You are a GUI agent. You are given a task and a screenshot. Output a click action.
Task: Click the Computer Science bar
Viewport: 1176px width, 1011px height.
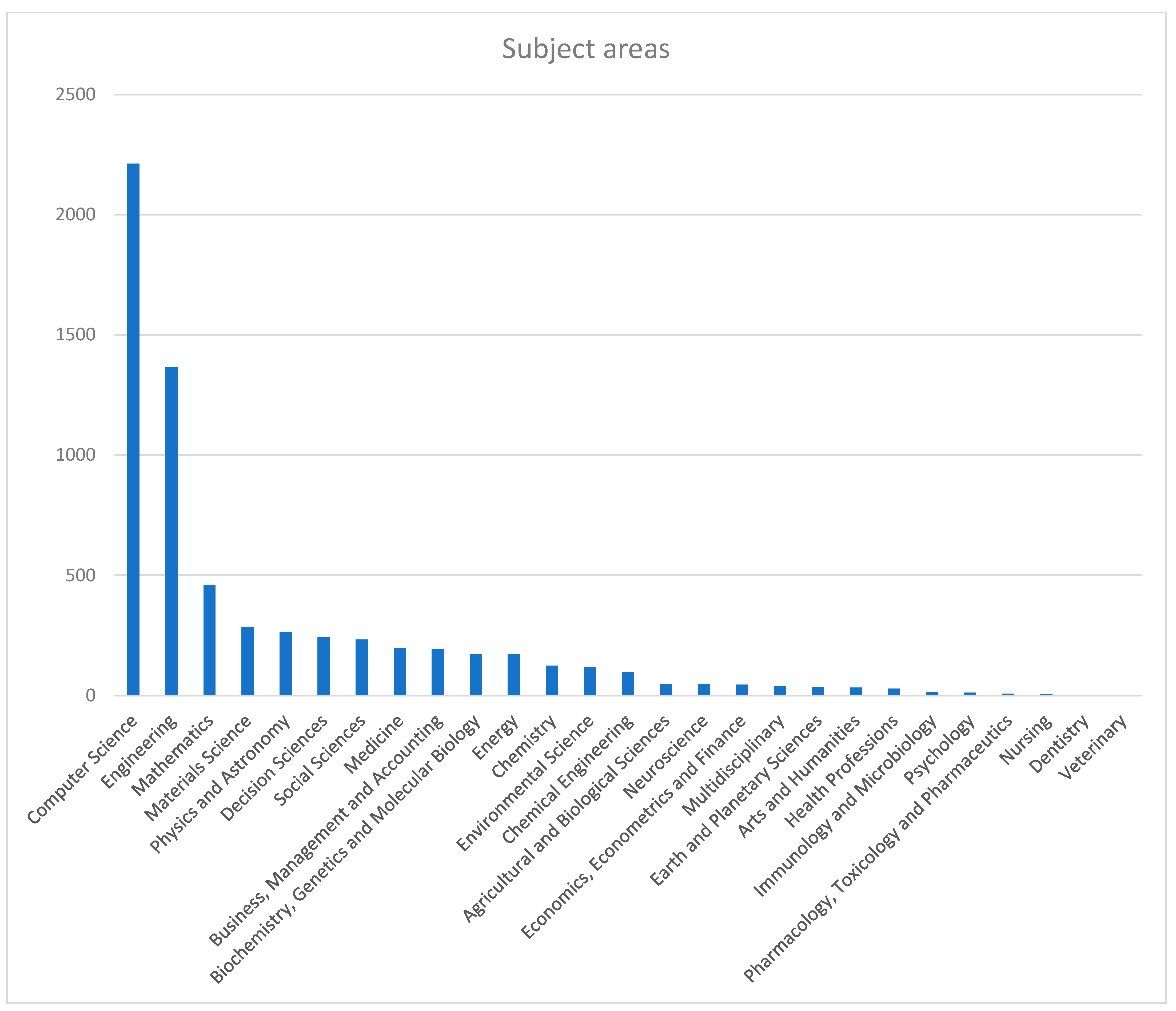coord(133,429)
